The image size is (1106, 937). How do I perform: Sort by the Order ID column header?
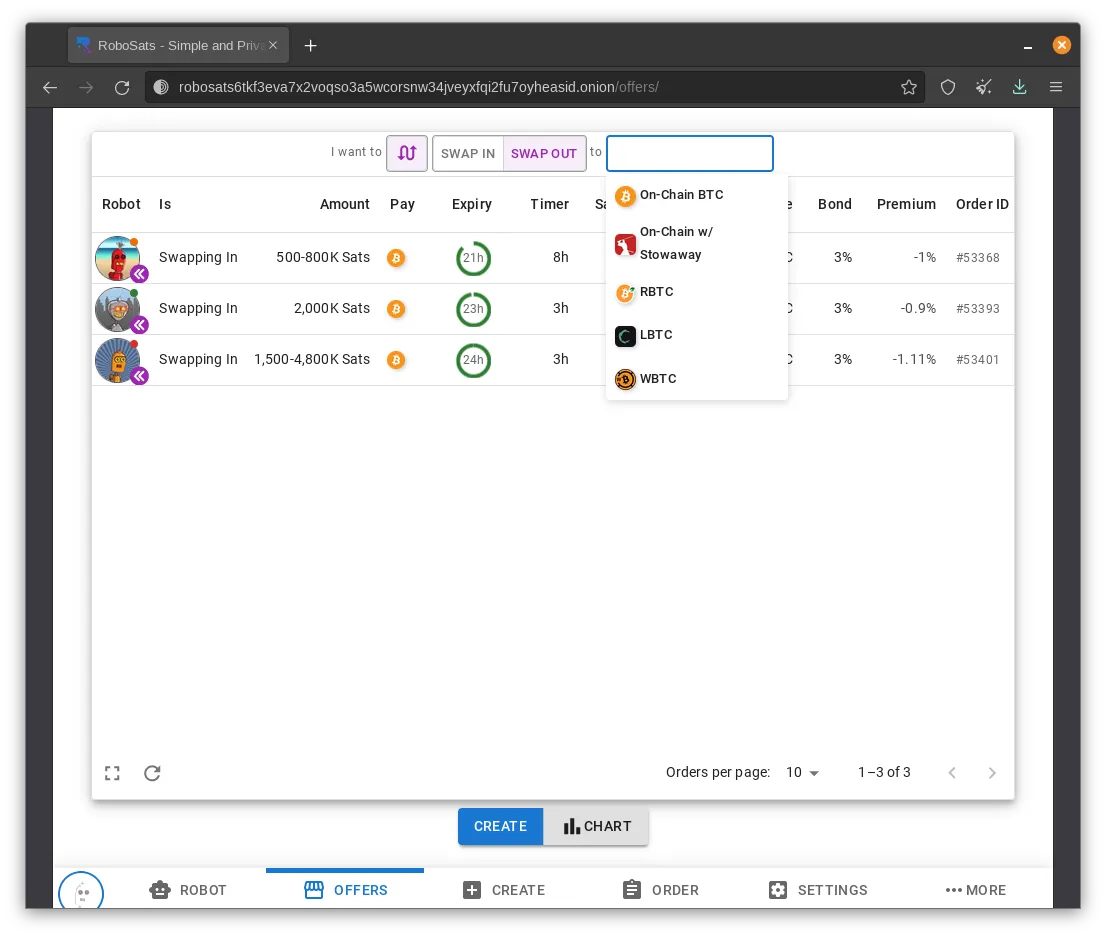982,204
